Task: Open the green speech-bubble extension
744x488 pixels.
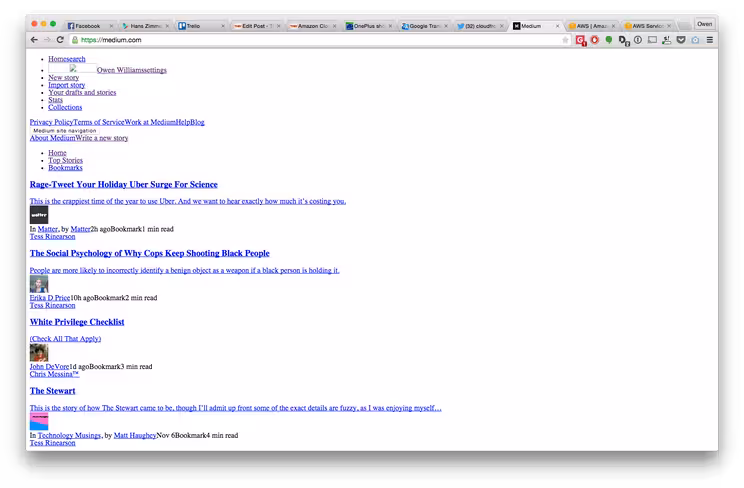Action: 609,40
